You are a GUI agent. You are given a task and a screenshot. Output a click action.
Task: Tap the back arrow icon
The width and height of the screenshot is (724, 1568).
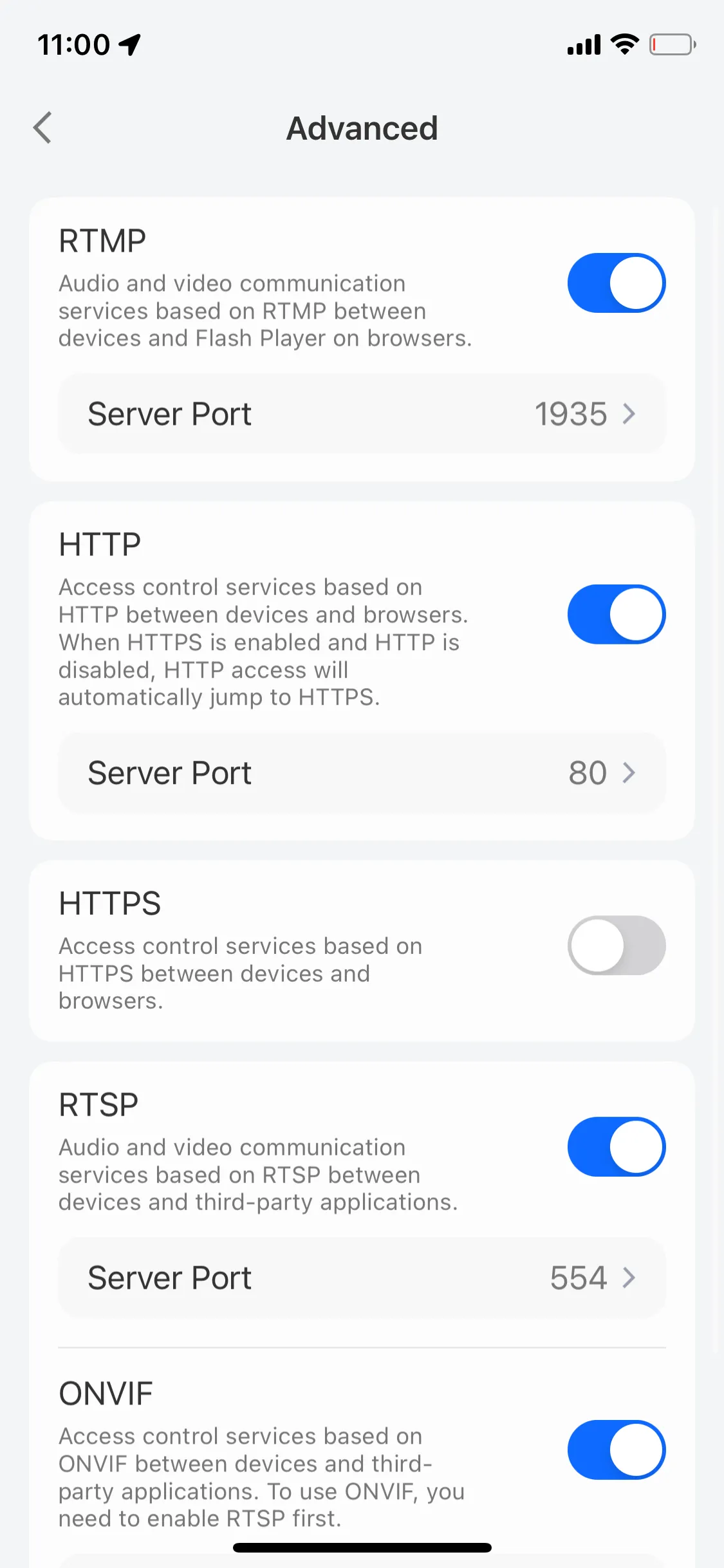[42, 127]
